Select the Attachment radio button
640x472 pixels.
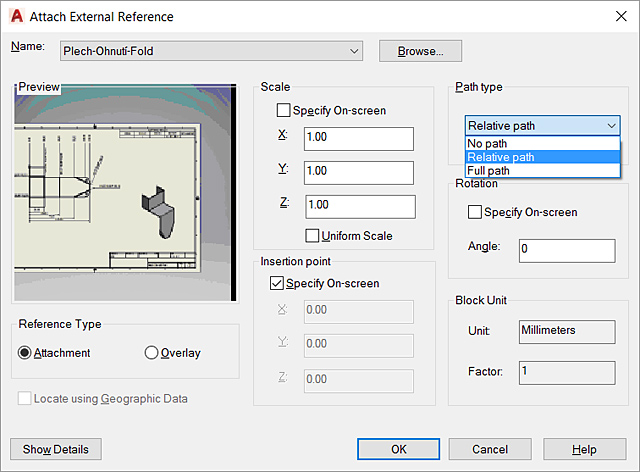[24, 353]
